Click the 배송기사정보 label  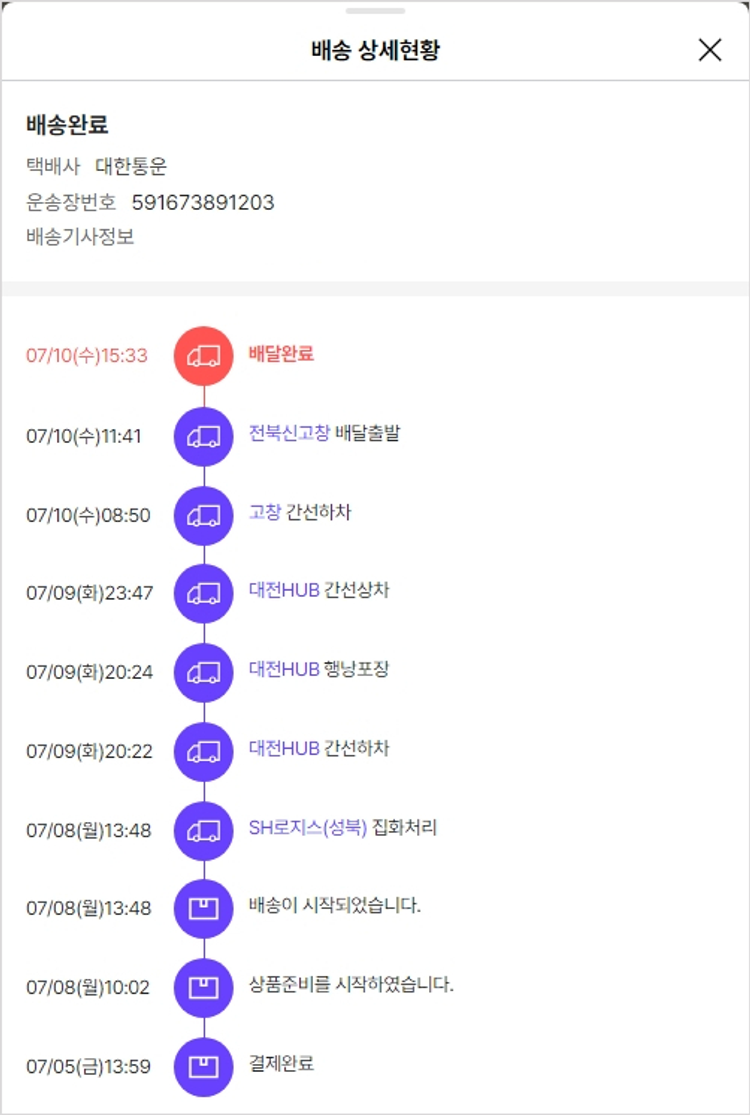(80, 237)
